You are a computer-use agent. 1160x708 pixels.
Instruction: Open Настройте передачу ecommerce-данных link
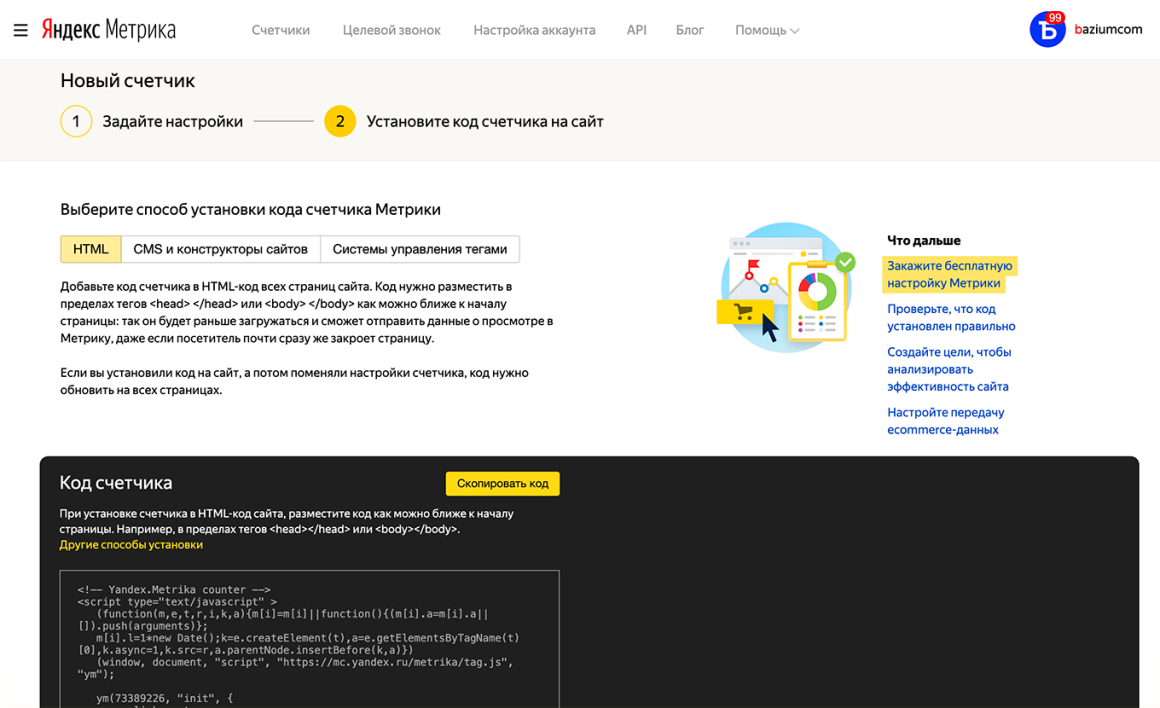[945, 421]
